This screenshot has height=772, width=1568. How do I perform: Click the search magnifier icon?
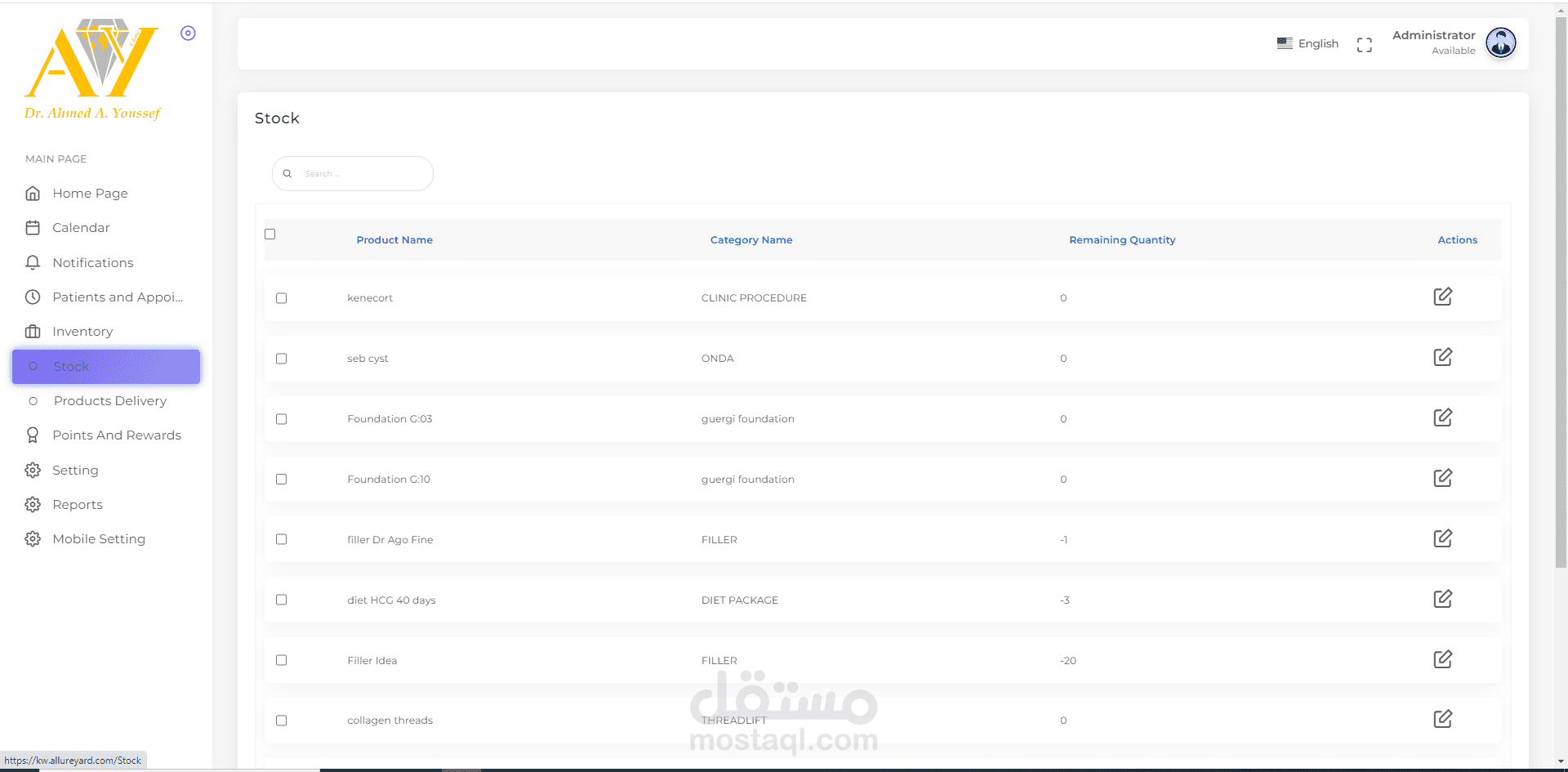[287, 173]
